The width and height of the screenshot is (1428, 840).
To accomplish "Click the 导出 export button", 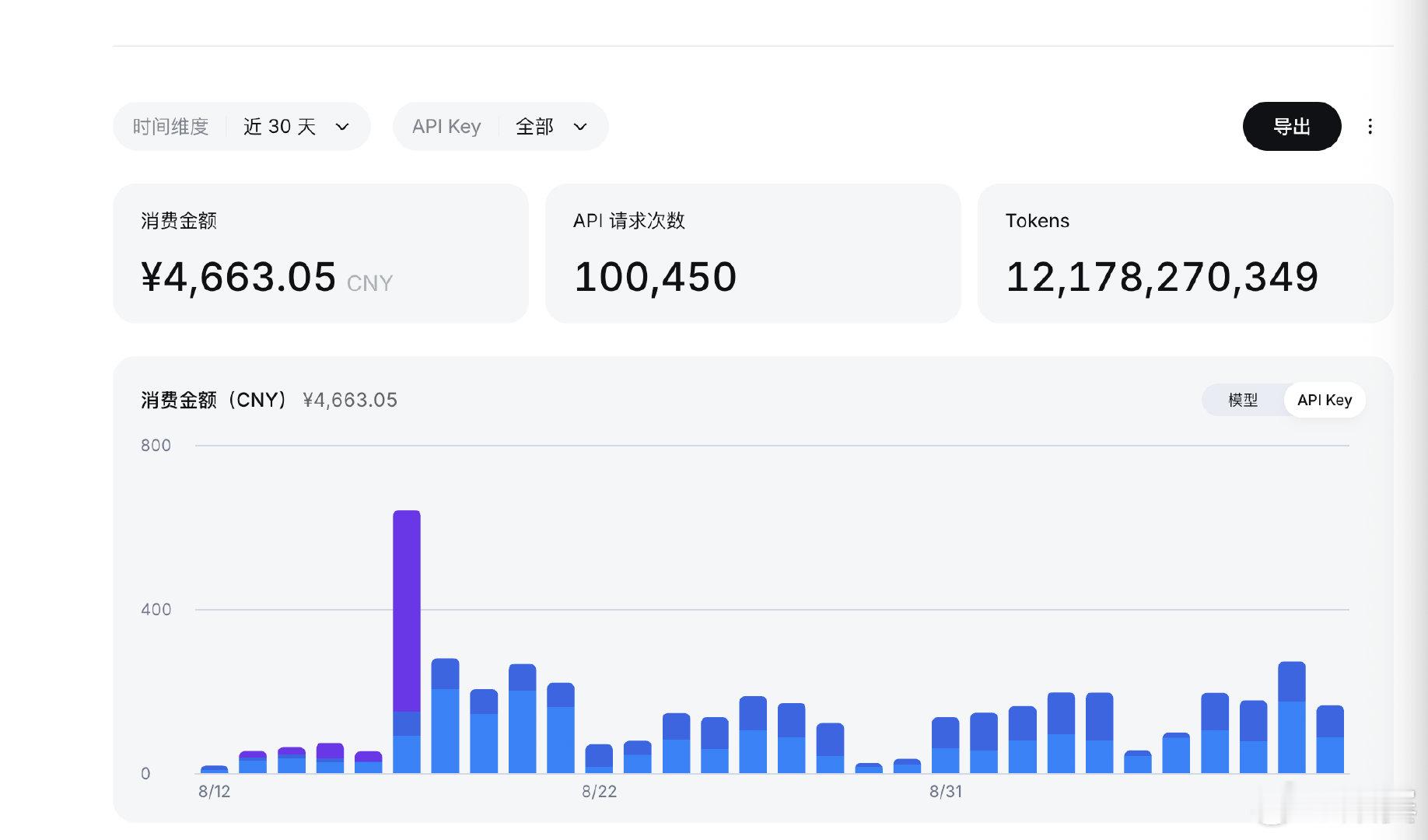I will 1291,126.
